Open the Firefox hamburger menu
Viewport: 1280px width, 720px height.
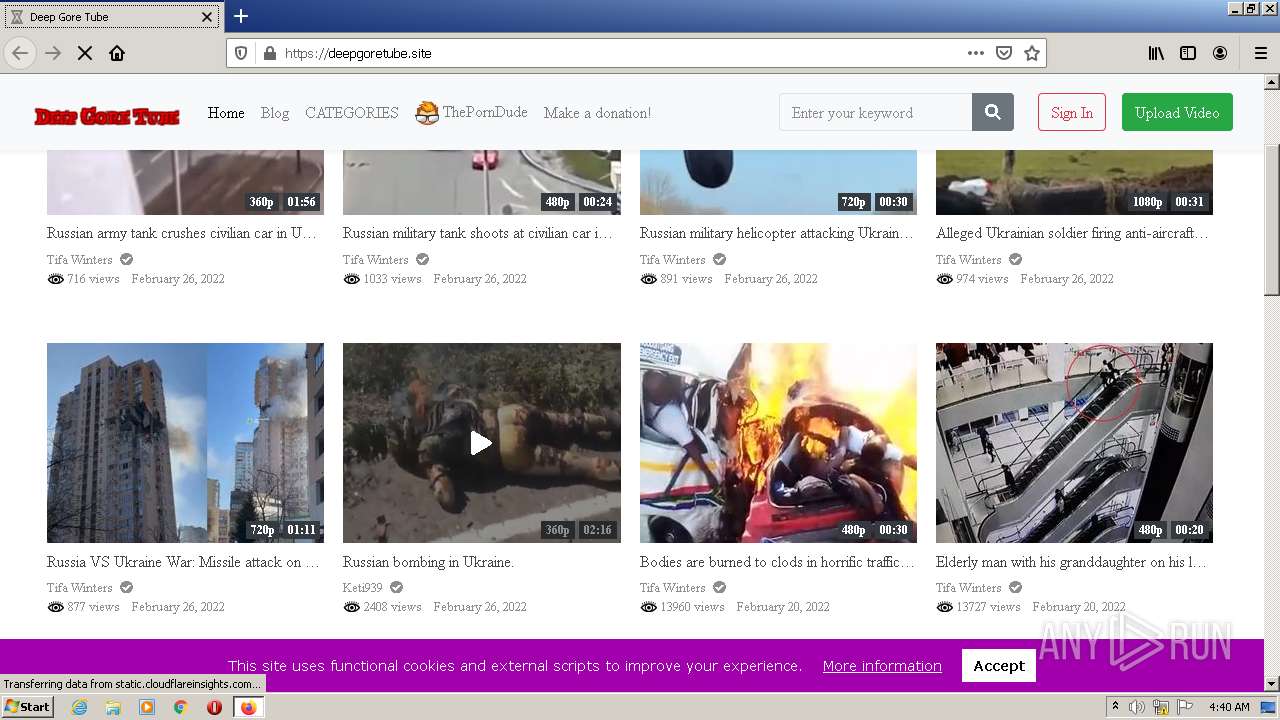(x=1261, y=53)
